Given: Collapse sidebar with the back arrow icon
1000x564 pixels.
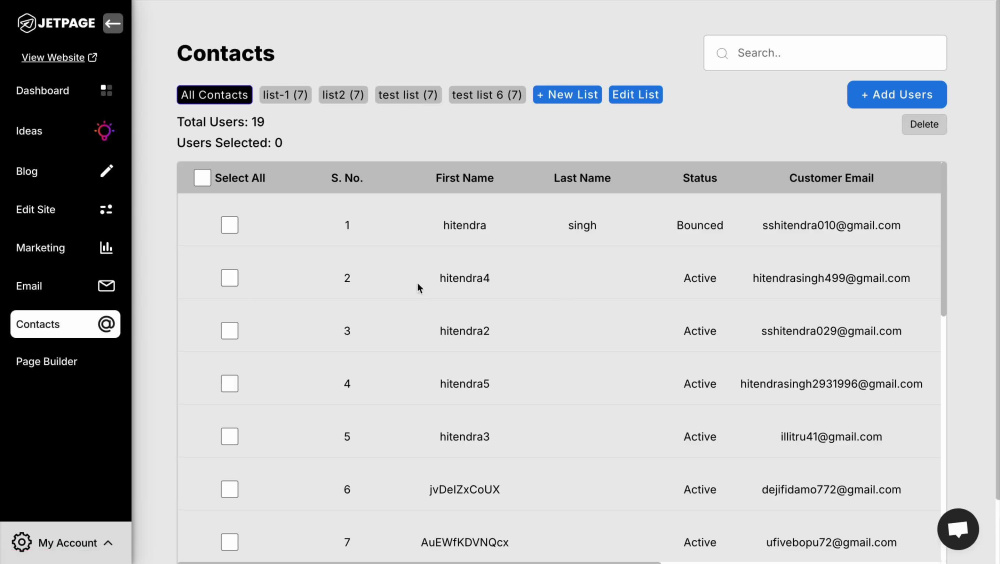Looking at the screenshot, I should (113, 24).
